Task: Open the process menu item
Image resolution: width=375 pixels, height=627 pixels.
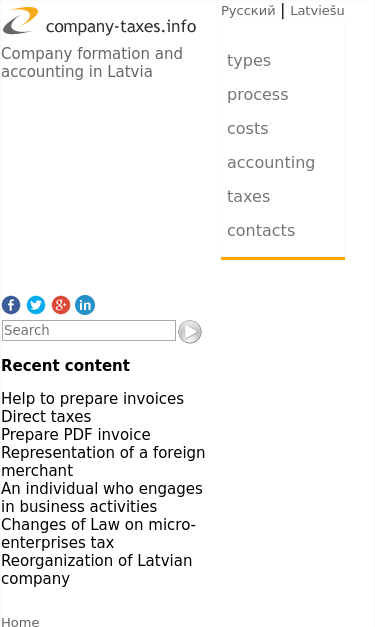Action: [x=257, y=95]
